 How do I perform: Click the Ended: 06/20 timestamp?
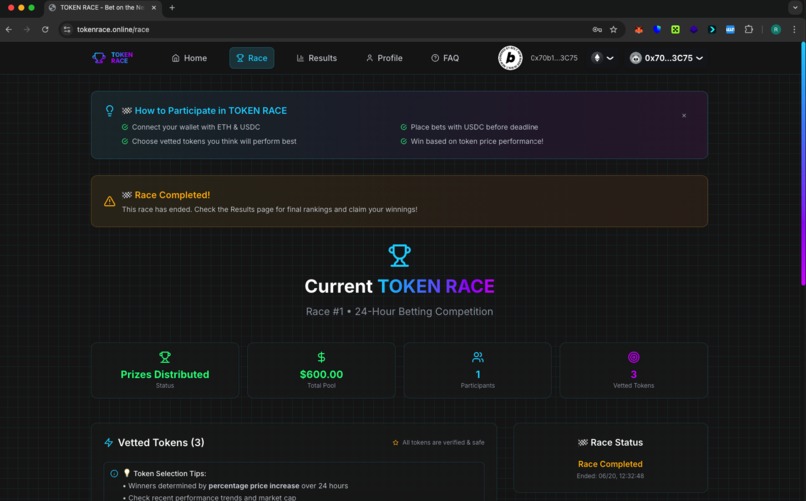click(610, 476)
